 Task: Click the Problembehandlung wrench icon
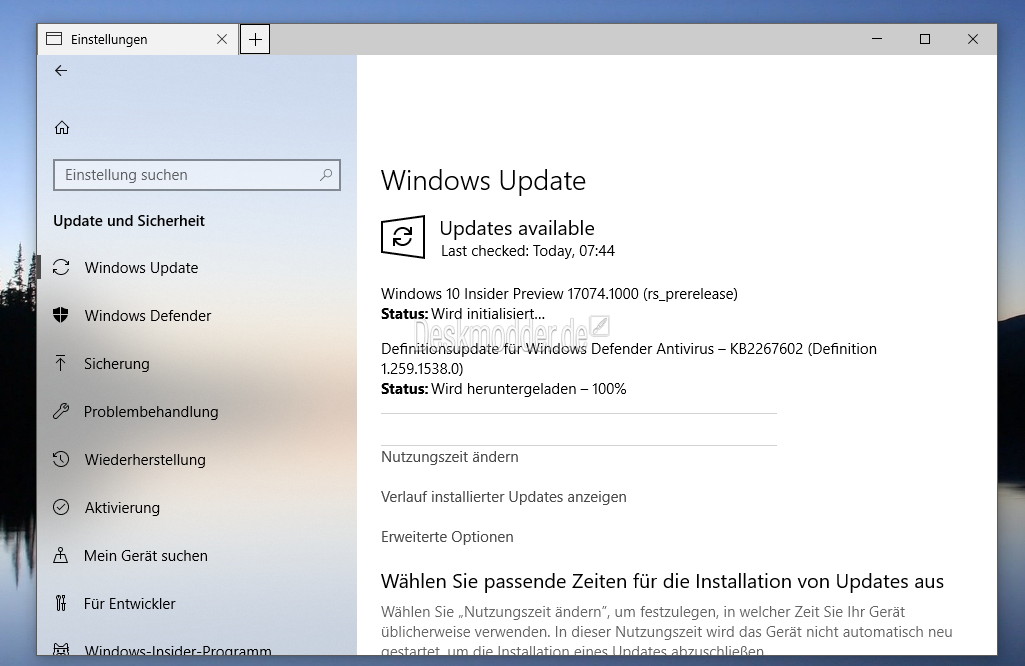coord(62,412)
